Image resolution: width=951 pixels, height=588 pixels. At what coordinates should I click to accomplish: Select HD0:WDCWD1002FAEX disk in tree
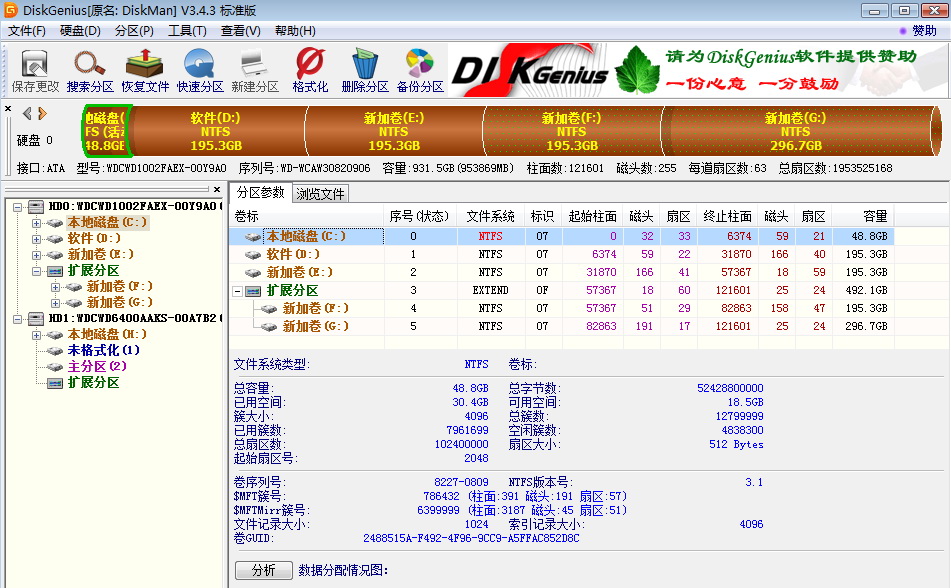[135, 206]
